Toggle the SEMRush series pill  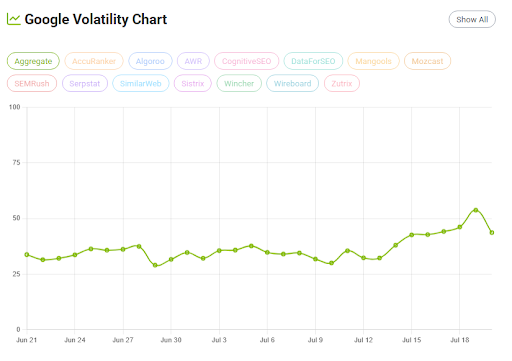[x=32, y=83]
